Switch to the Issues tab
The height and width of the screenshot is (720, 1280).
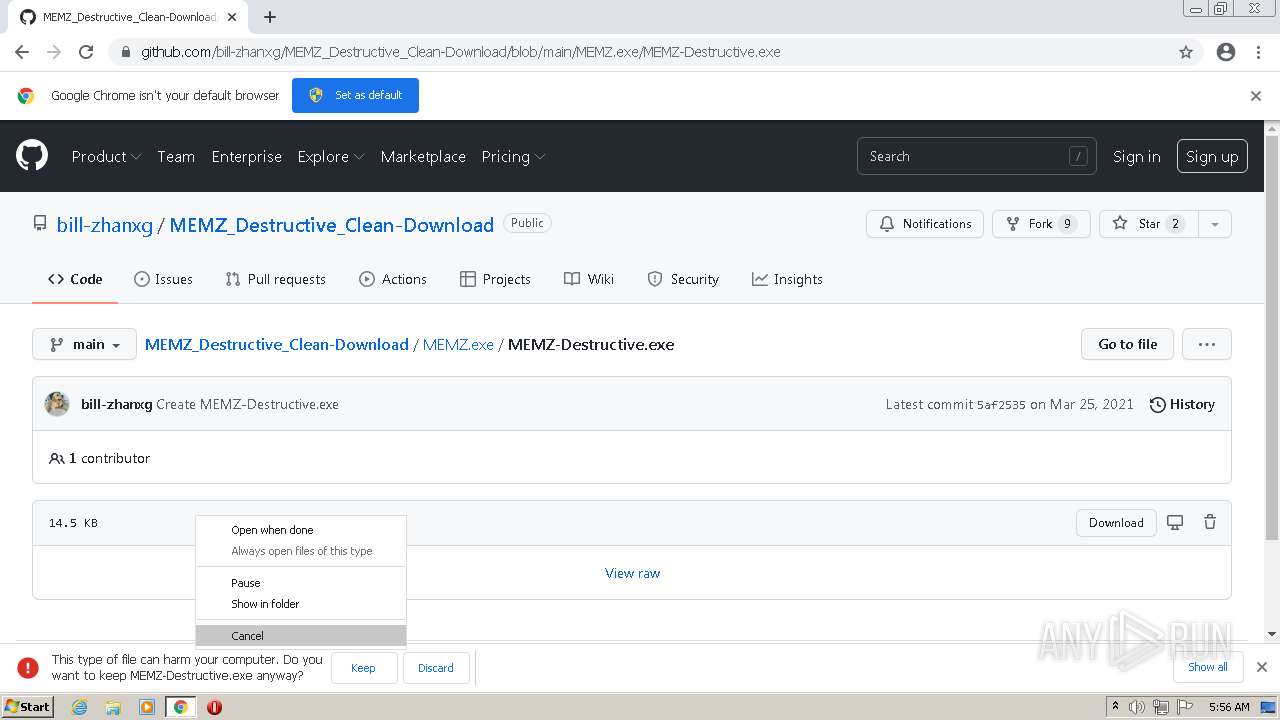(x=163, y=279)
